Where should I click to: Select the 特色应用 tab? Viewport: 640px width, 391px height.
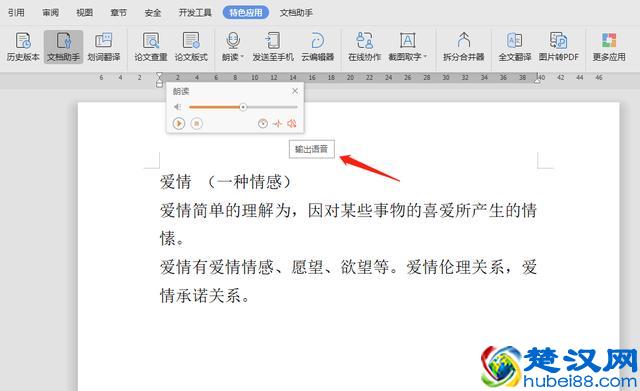tap(246, 13)
